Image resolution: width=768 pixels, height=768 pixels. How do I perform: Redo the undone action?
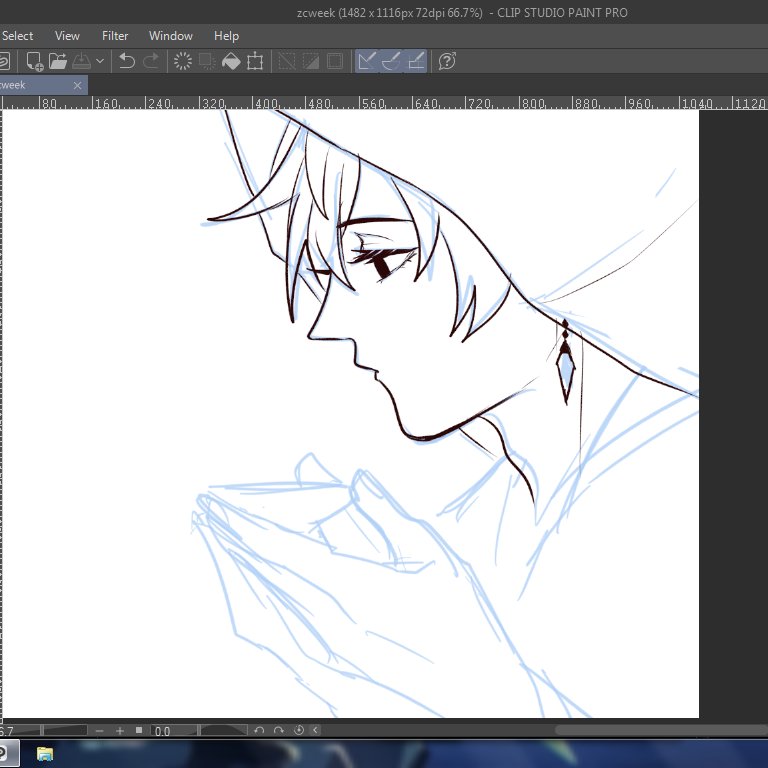(151, 61)
